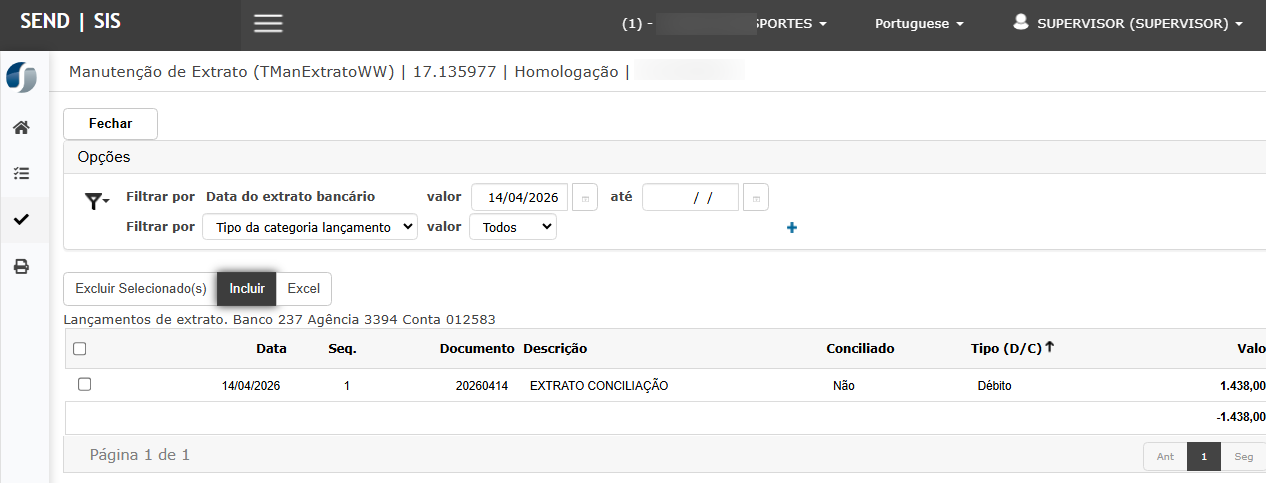
Task: Open the printer icon in sidebar
Action: [x=21, y=267]
